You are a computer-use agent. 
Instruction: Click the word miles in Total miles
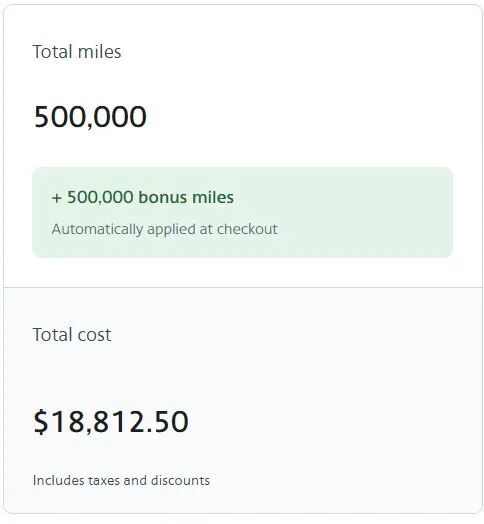tap(99, 52)
